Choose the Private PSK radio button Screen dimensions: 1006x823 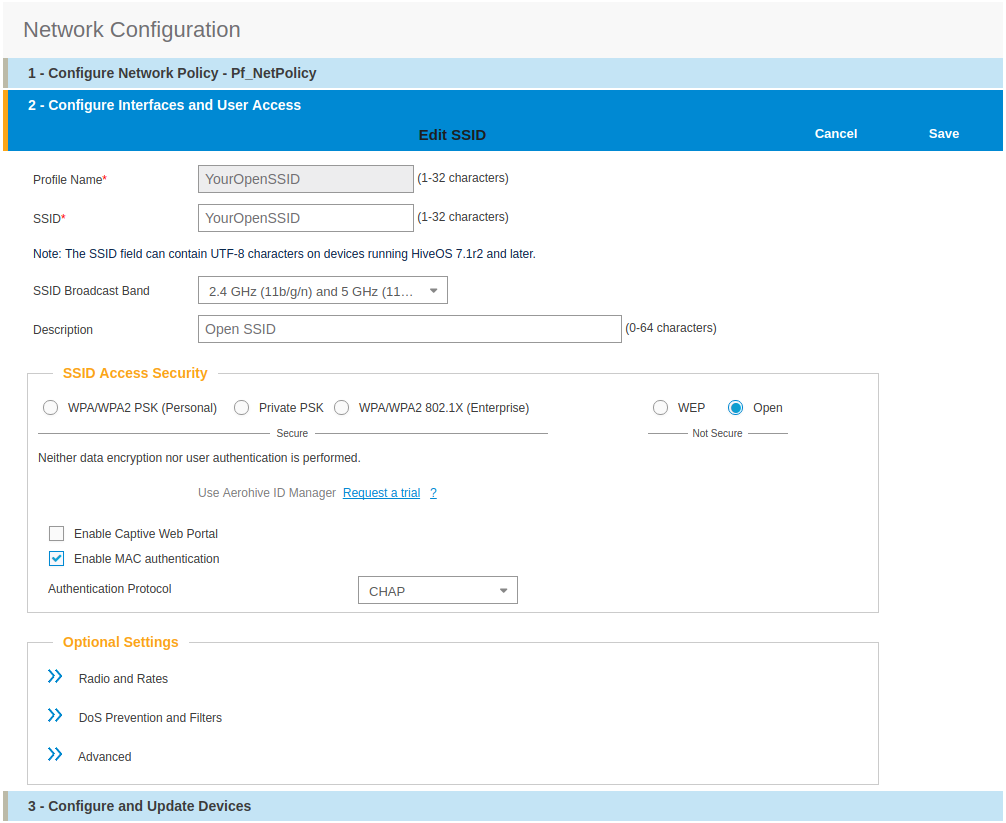242,408
